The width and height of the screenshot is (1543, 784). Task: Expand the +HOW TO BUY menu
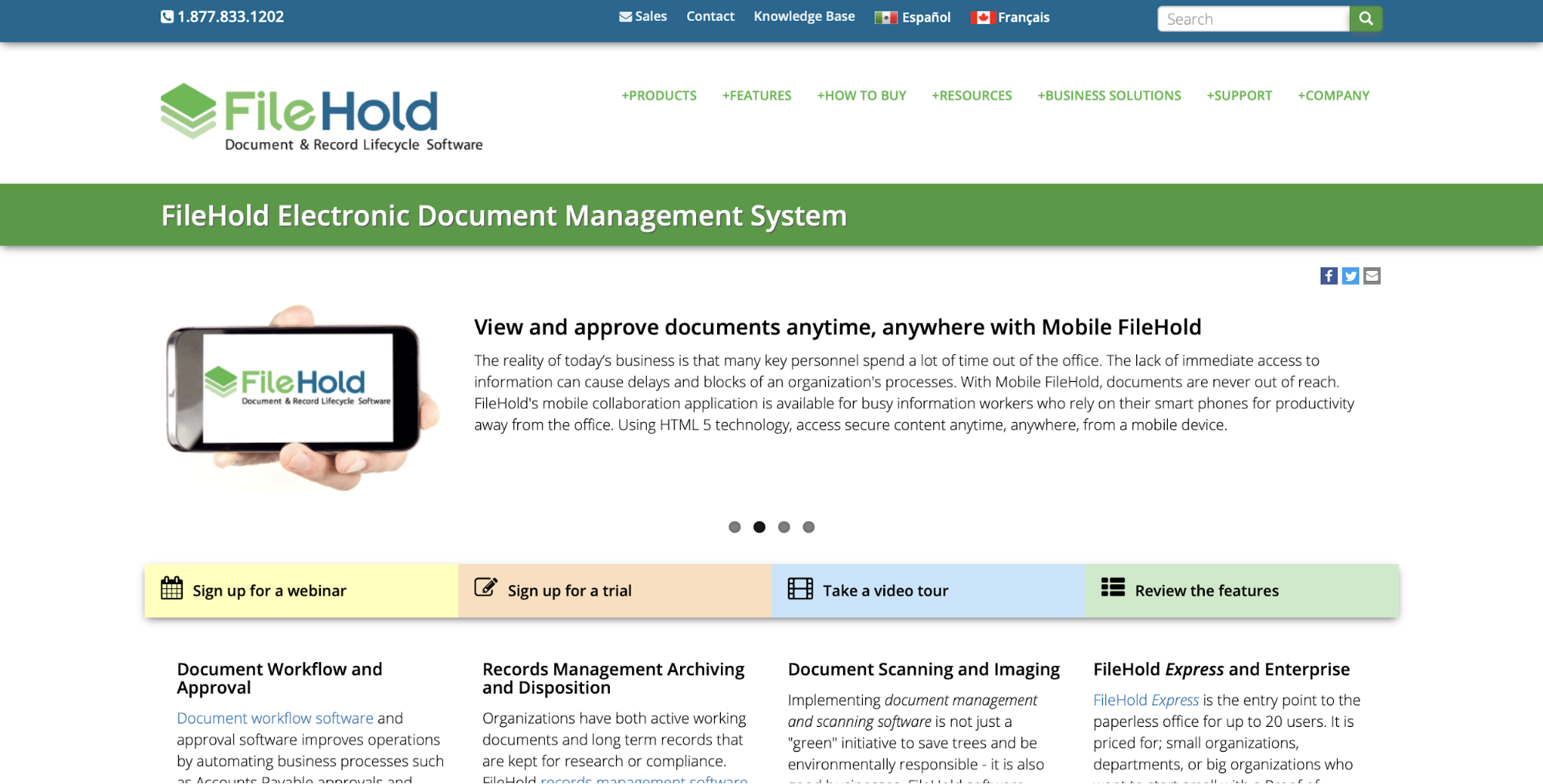pyautogui.click(x=861, y=96)
